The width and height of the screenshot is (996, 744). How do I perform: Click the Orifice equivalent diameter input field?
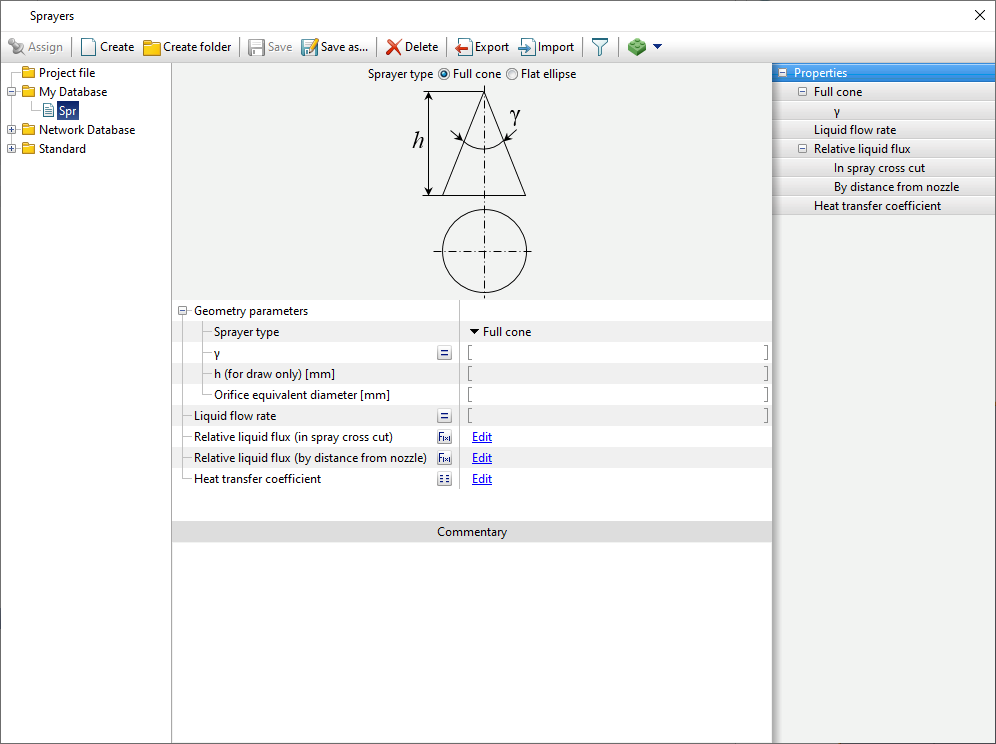point(616,395)
